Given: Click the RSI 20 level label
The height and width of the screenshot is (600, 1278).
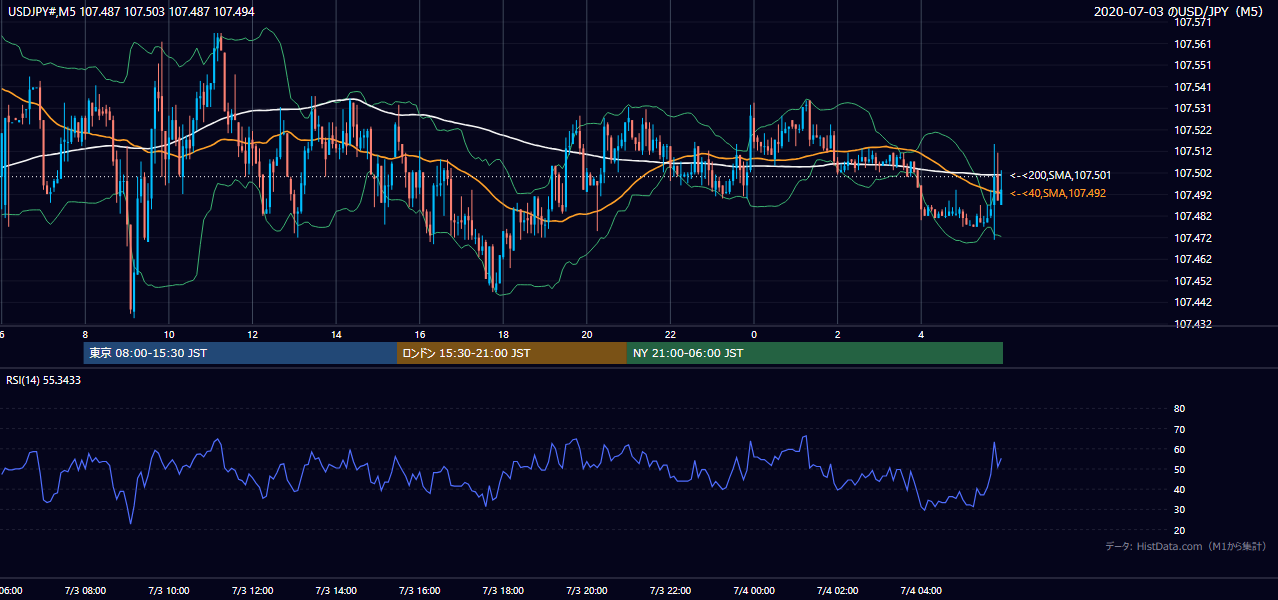Looking at the screenshot, I should coord(1179,530).
